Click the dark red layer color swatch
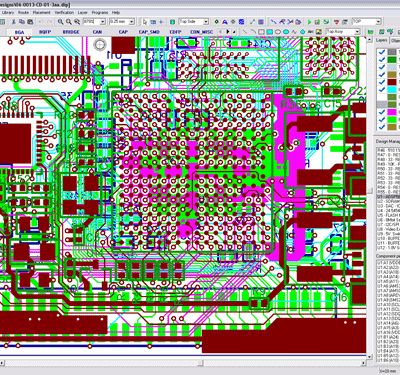The width and height of the screenshot is (400, 375). pyautogui.click(x=392, y=82)
